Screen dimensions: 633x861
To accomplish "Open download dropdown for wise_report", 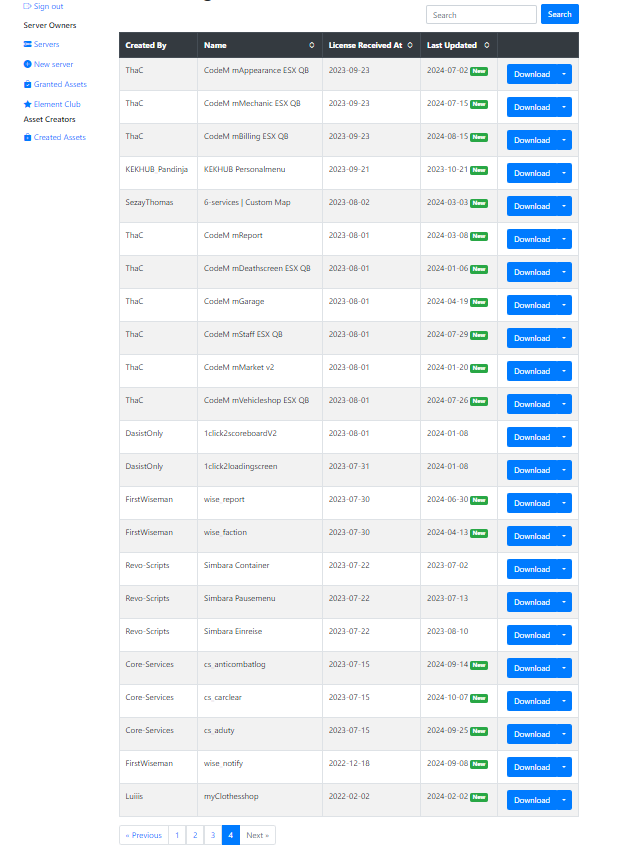I will (564, 503).
